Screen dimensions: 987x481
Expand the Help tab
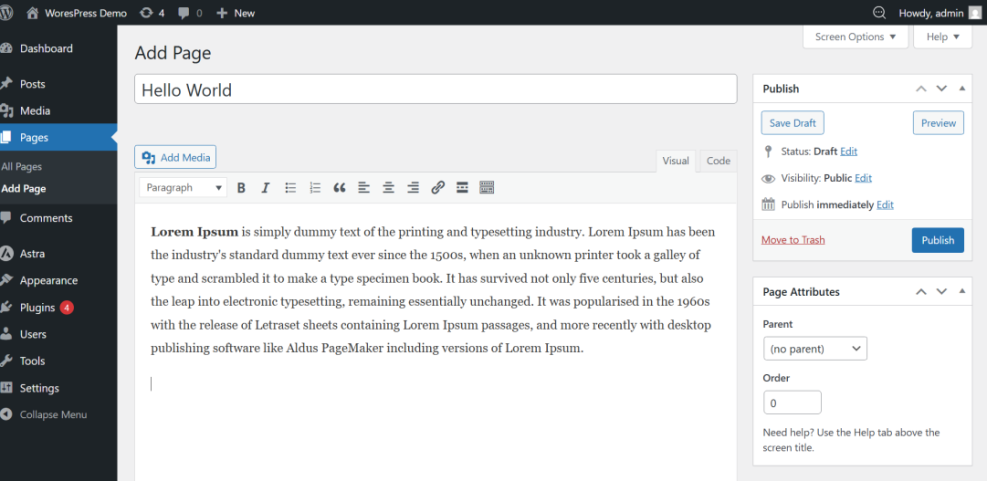point(943,37)
